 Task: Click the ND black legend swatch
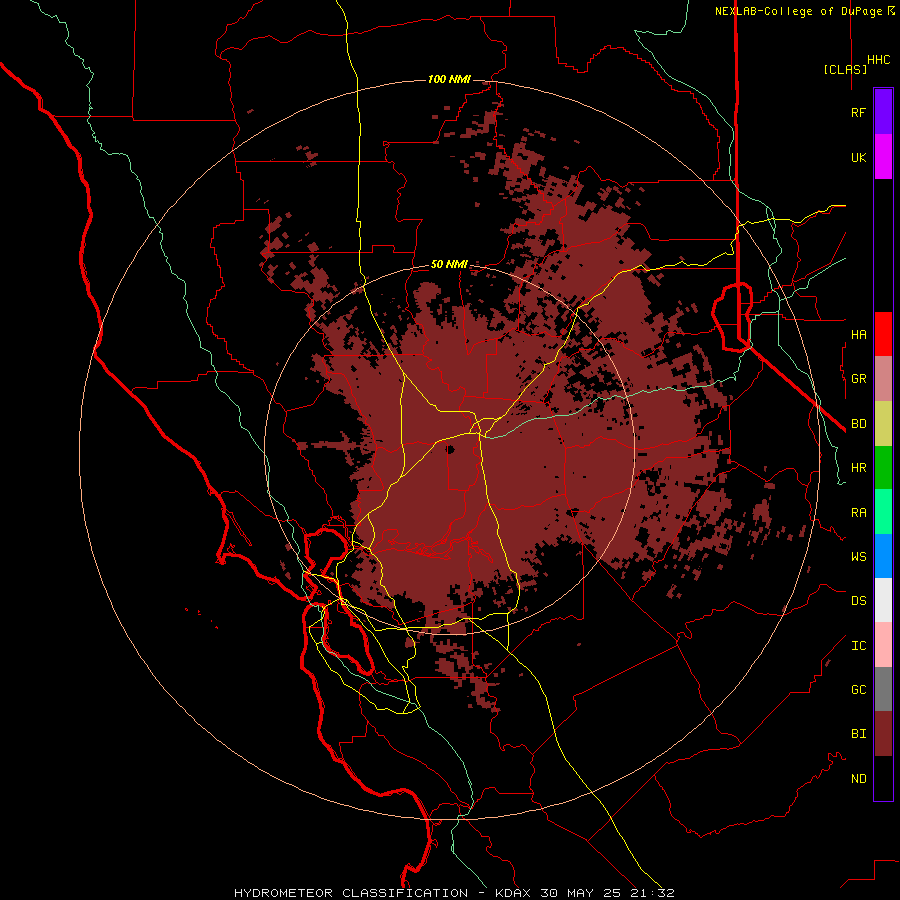click(883, 778)
